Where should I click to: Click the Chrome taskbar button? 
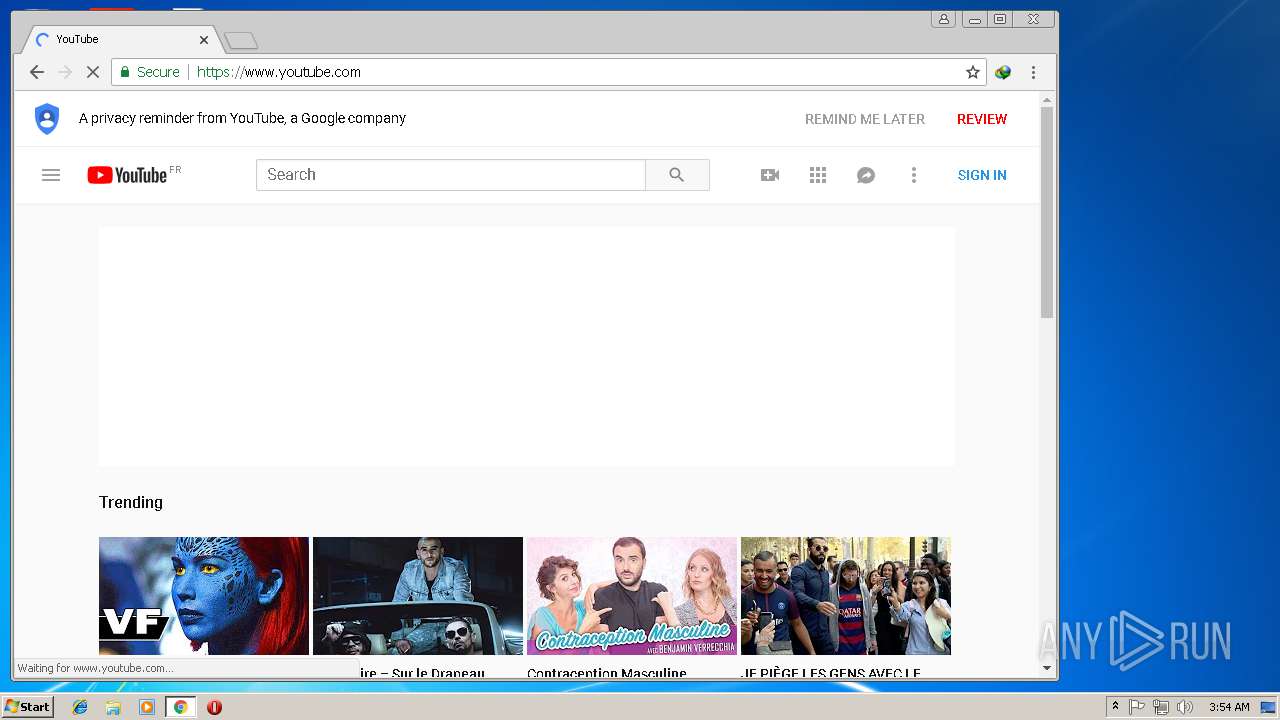(180, 707)
